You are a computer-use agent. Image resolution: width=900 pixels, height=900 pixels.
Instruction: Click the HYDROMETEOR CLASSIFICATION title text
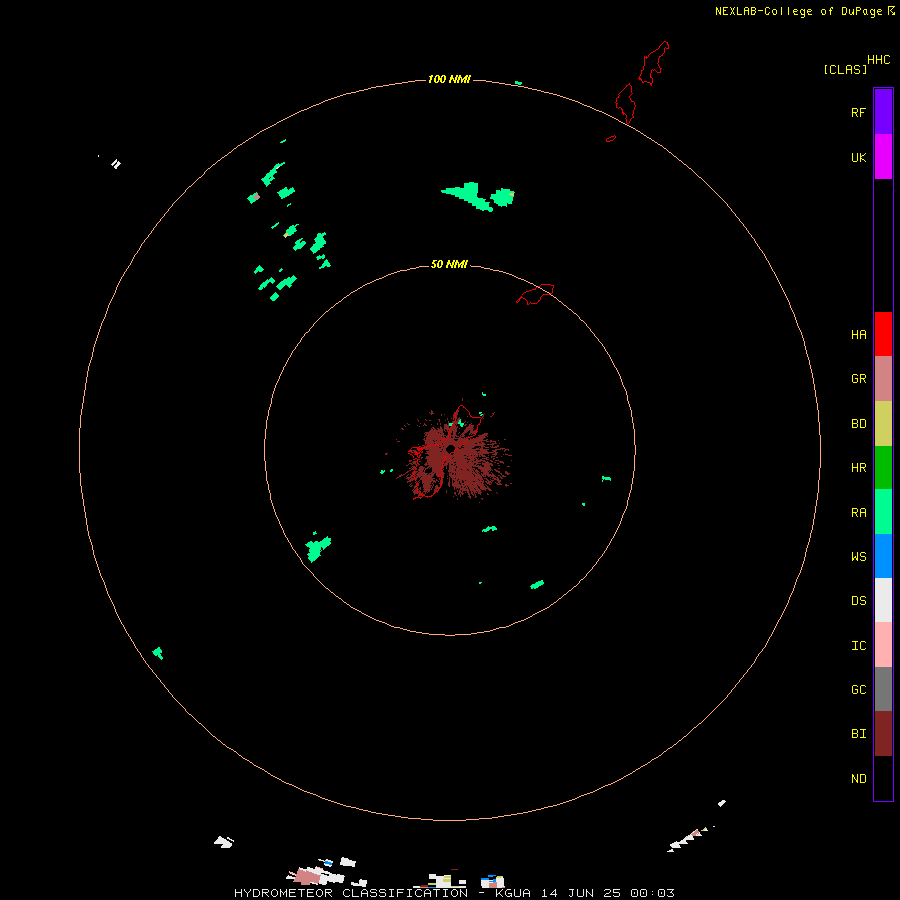(351, 893)
